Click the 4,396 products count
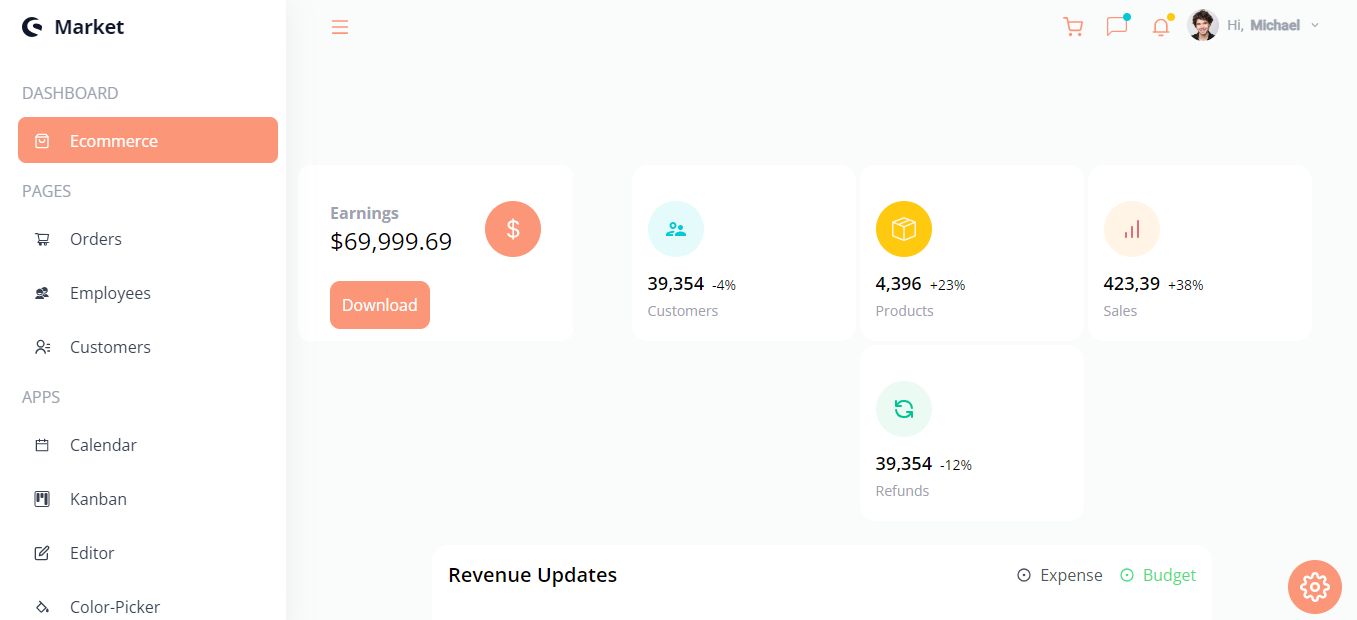This screenshot has width=1357, height=620. (898, 284)
